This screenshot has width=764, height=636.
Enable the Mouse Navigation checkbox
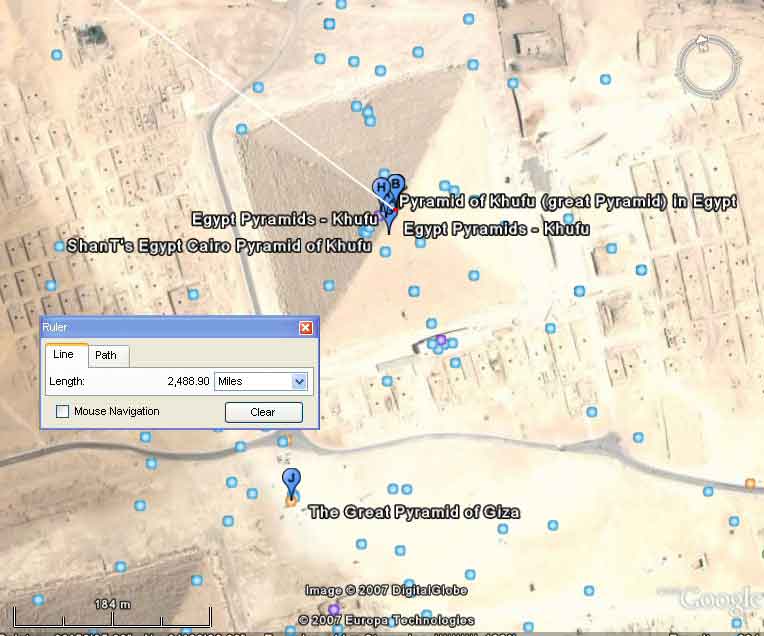63,411
